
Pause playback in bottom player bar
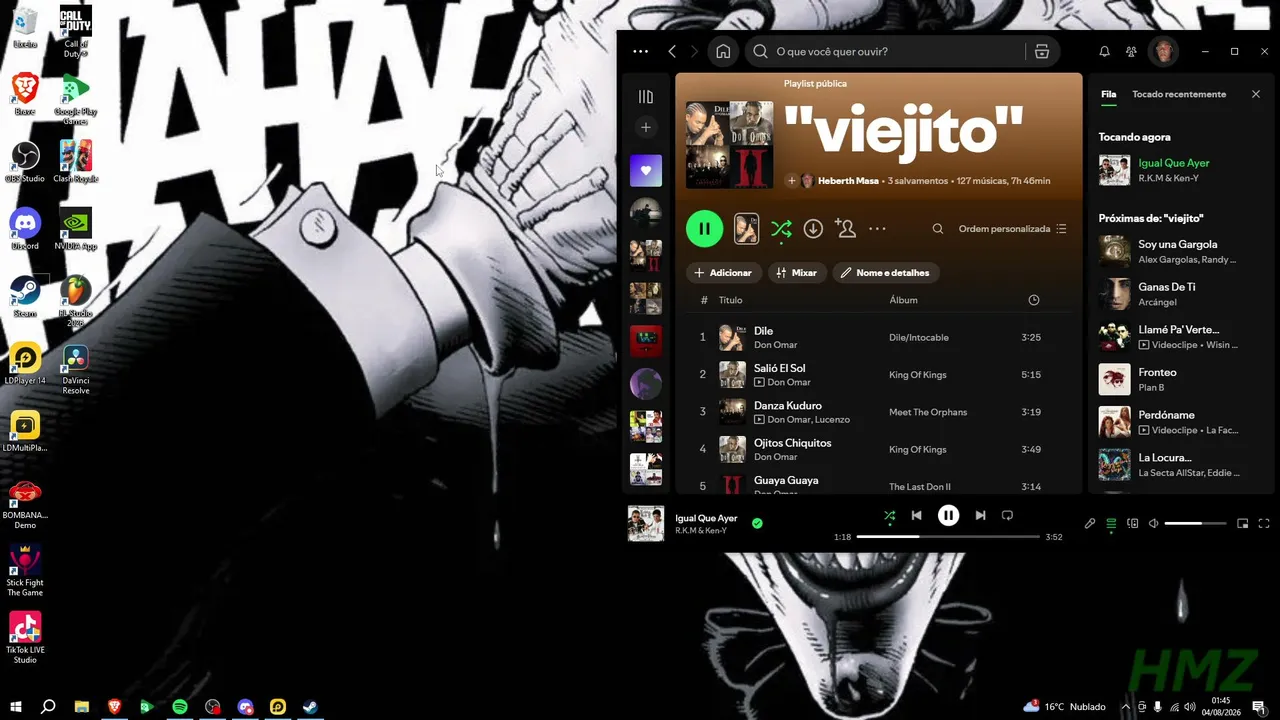948,516
